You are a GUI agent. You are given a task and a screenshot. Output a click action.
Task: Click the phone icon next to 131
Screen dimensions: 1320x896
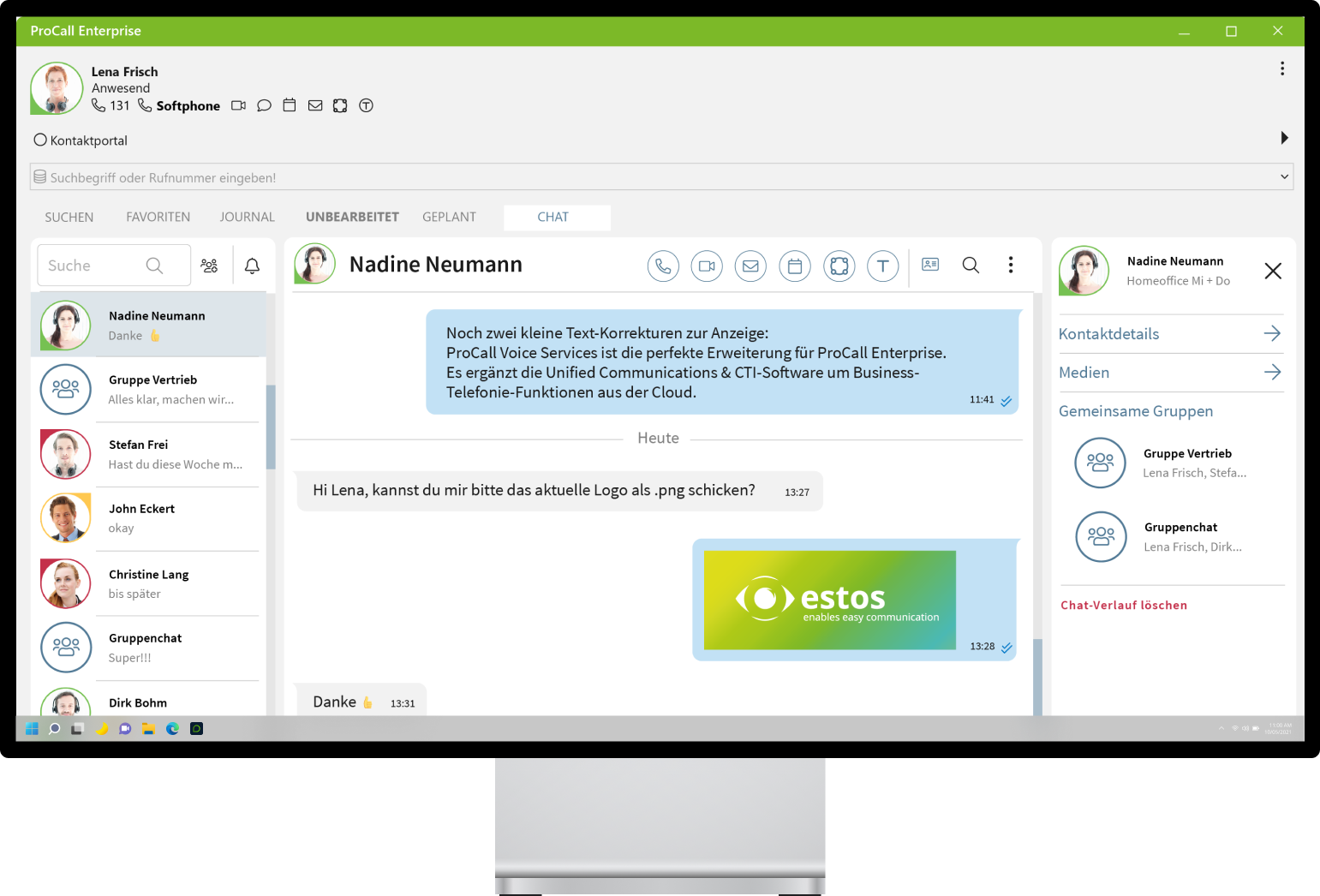tap(99, 105)
